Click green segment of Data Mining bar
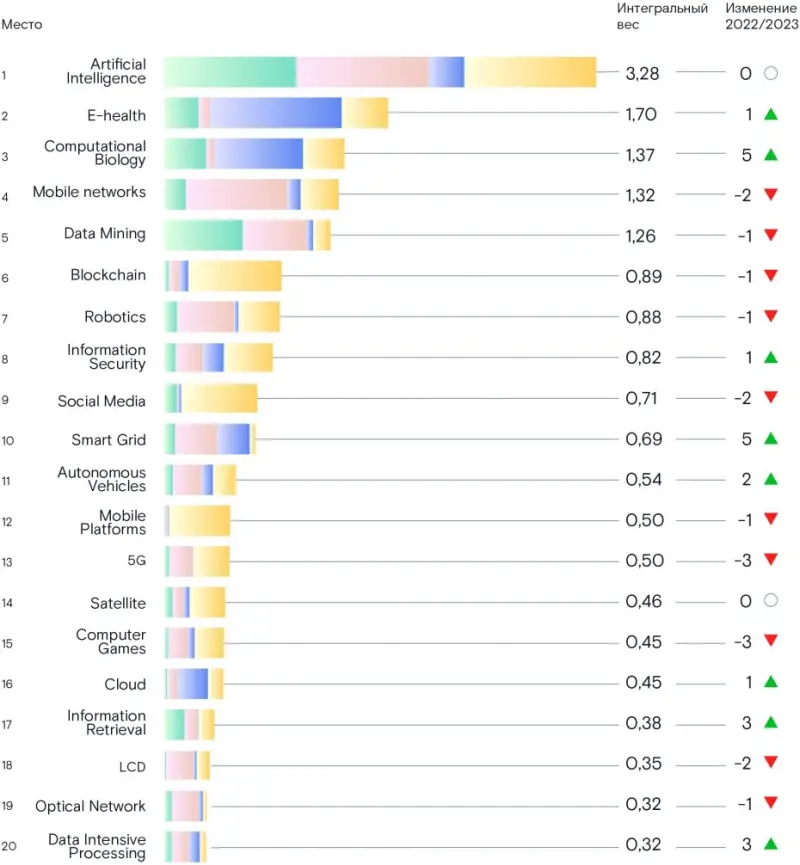This screenshot has width=800, height=865. coord(204,235)
